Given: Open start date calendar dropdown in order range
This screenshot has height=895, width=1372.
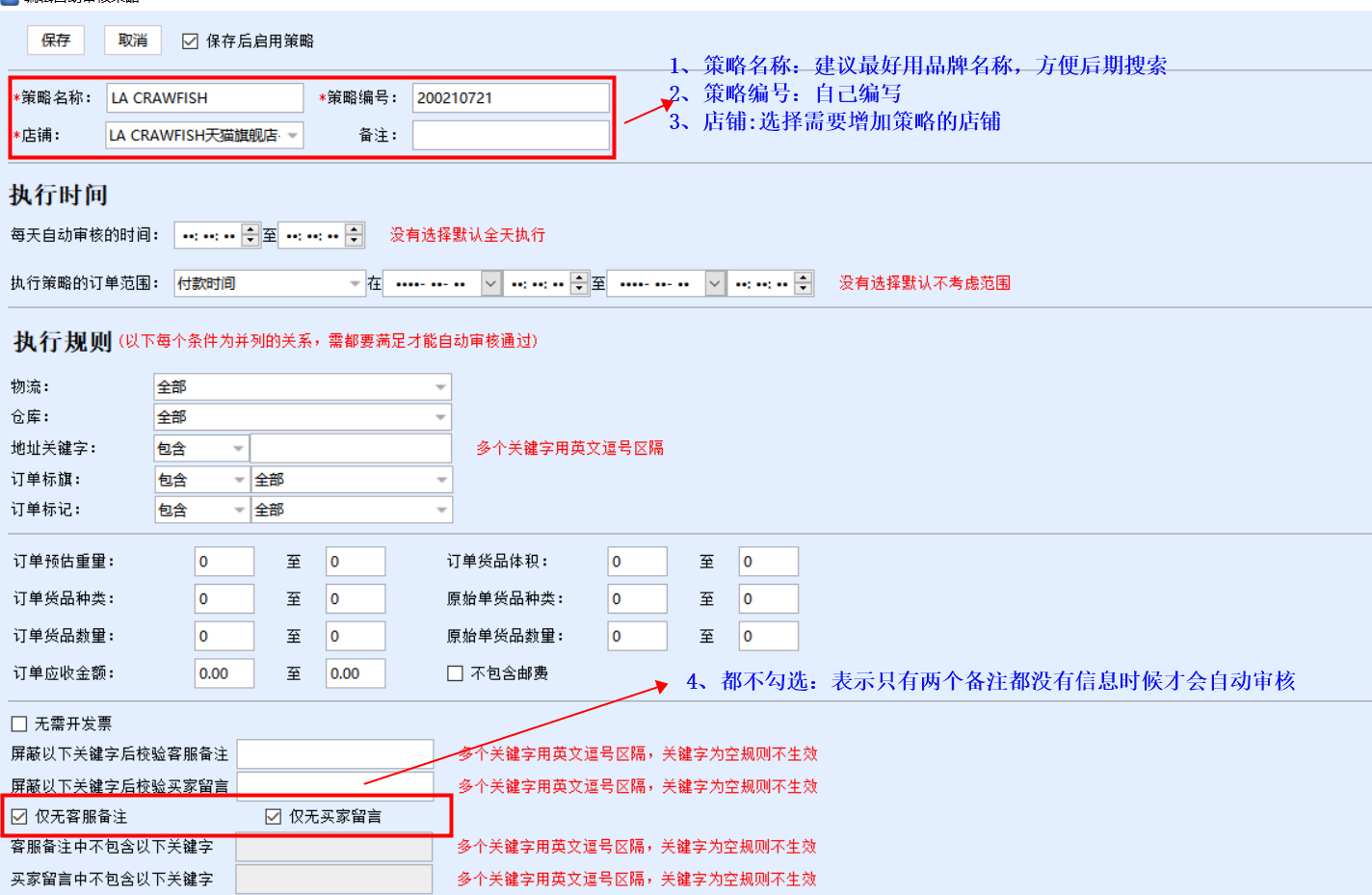Looking at the screenshot, I should (491, 283).
